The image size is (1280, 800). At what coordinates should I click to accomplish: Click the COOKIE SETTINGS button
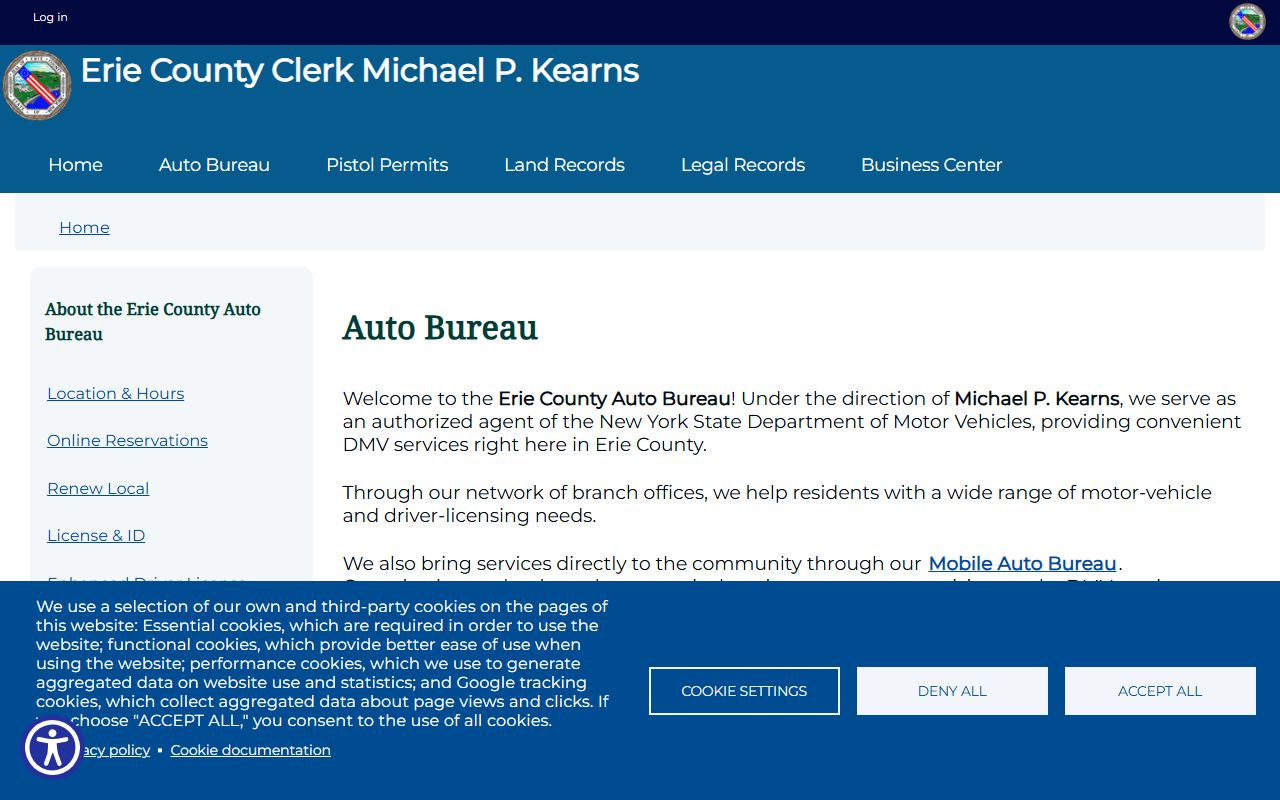pyautogui.click(x=744, y=691)
